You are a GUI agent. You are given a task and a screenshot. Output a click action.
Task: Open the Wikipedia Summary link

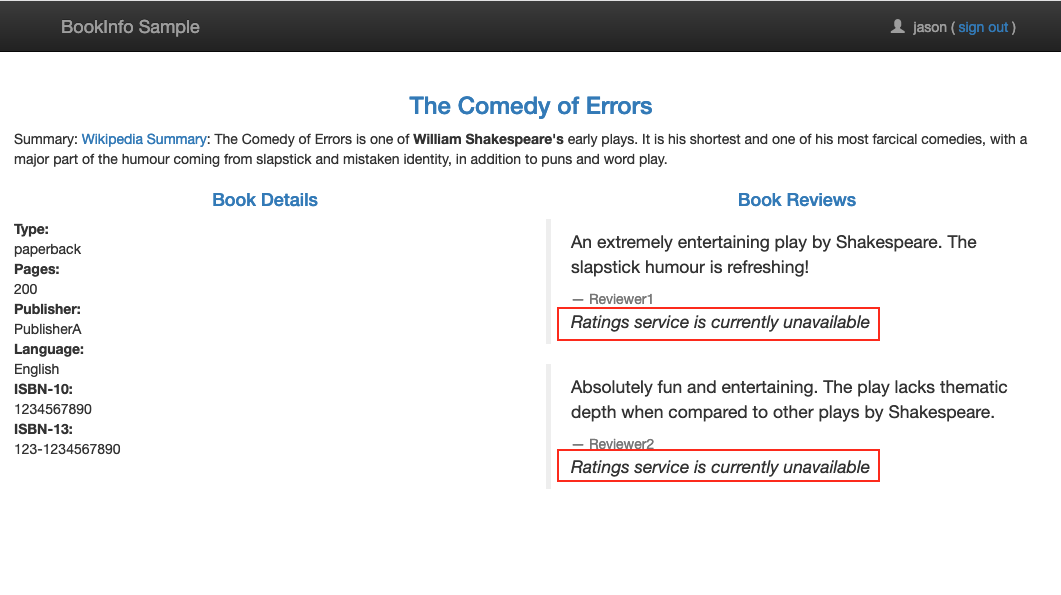[x=143, y=139]
